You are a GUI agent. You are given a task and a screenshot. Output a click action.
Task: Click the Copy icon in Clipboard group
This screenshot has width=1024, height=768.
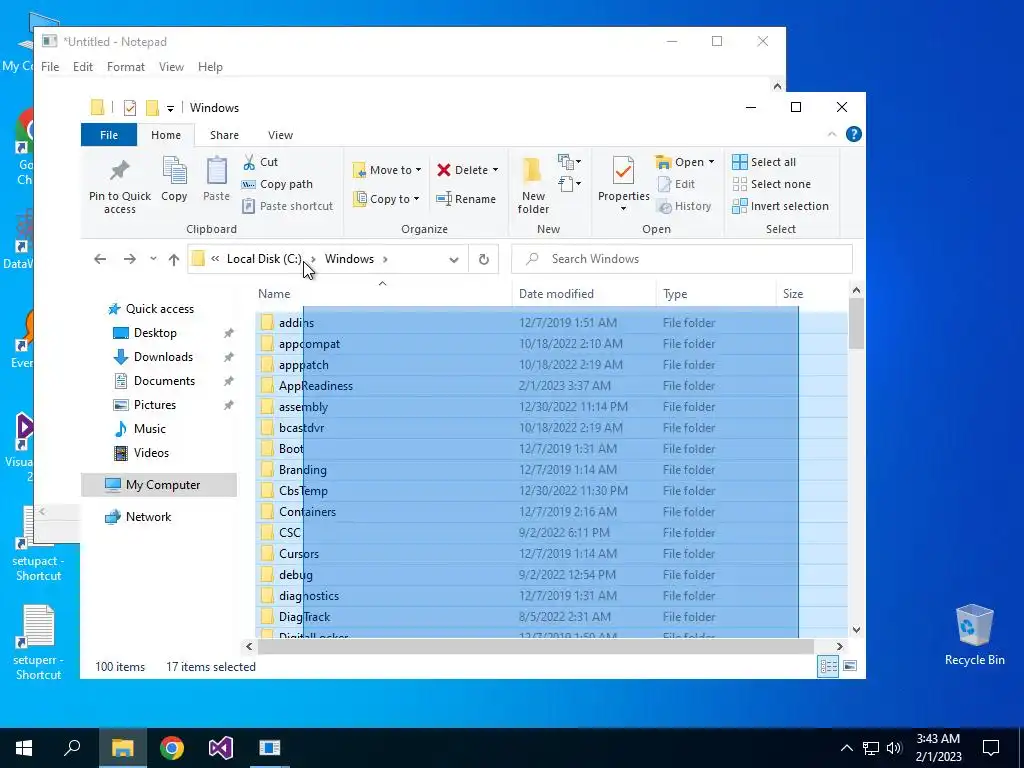(x=174, y=171)
